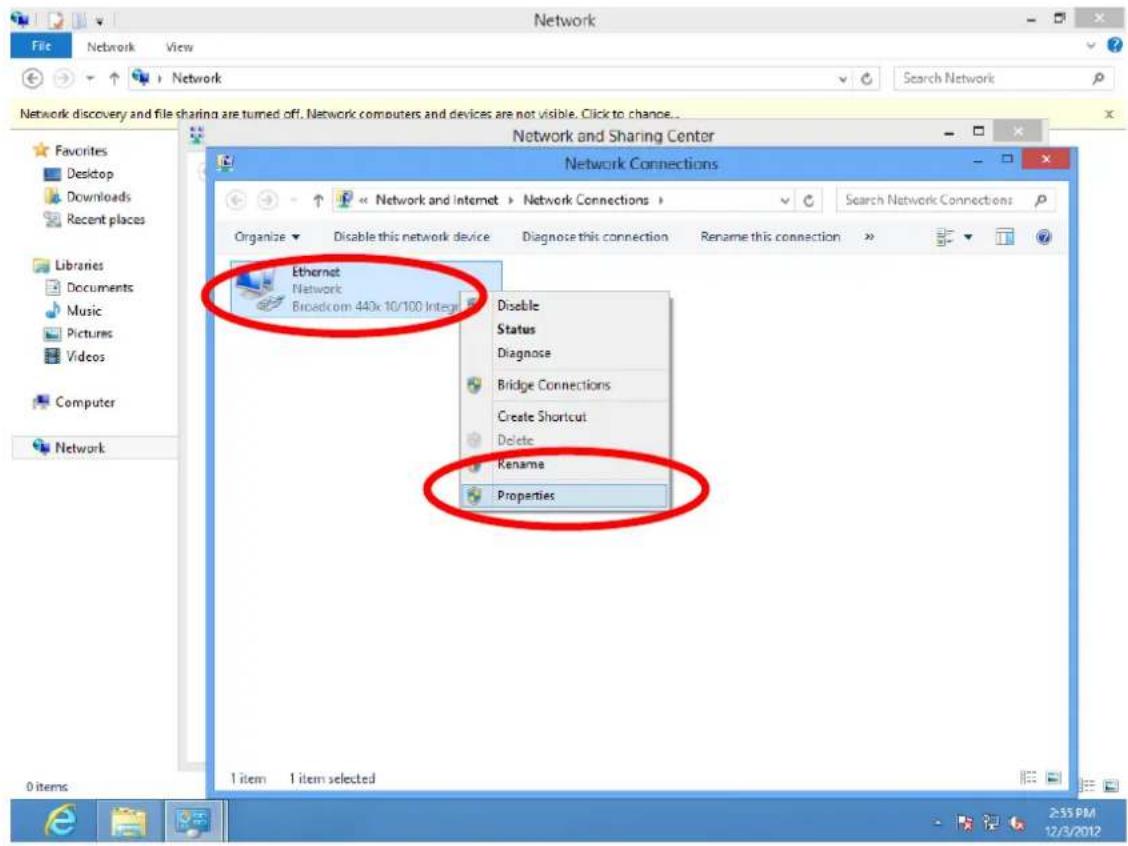Toggle the preview pane icon

(x=1005, y=237)
